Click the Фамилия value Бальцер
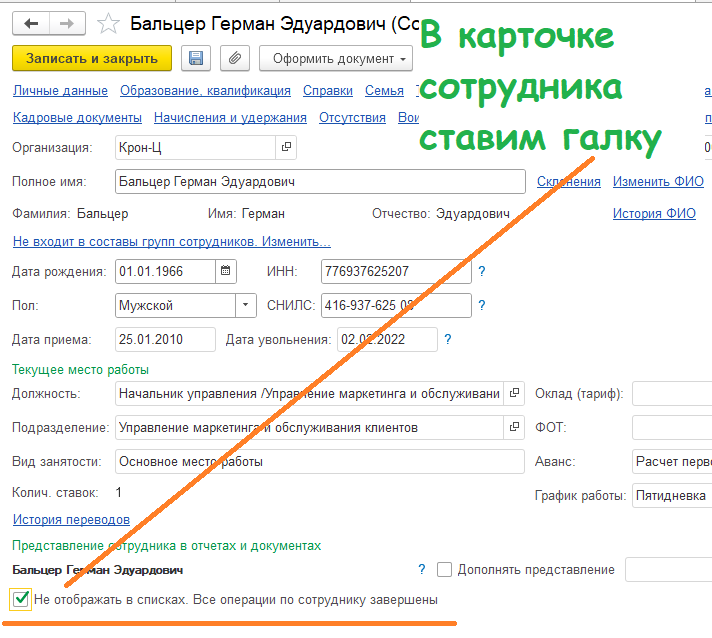This screenshot has width=712, height=638. pyautogui.click(x=103, y=213)
